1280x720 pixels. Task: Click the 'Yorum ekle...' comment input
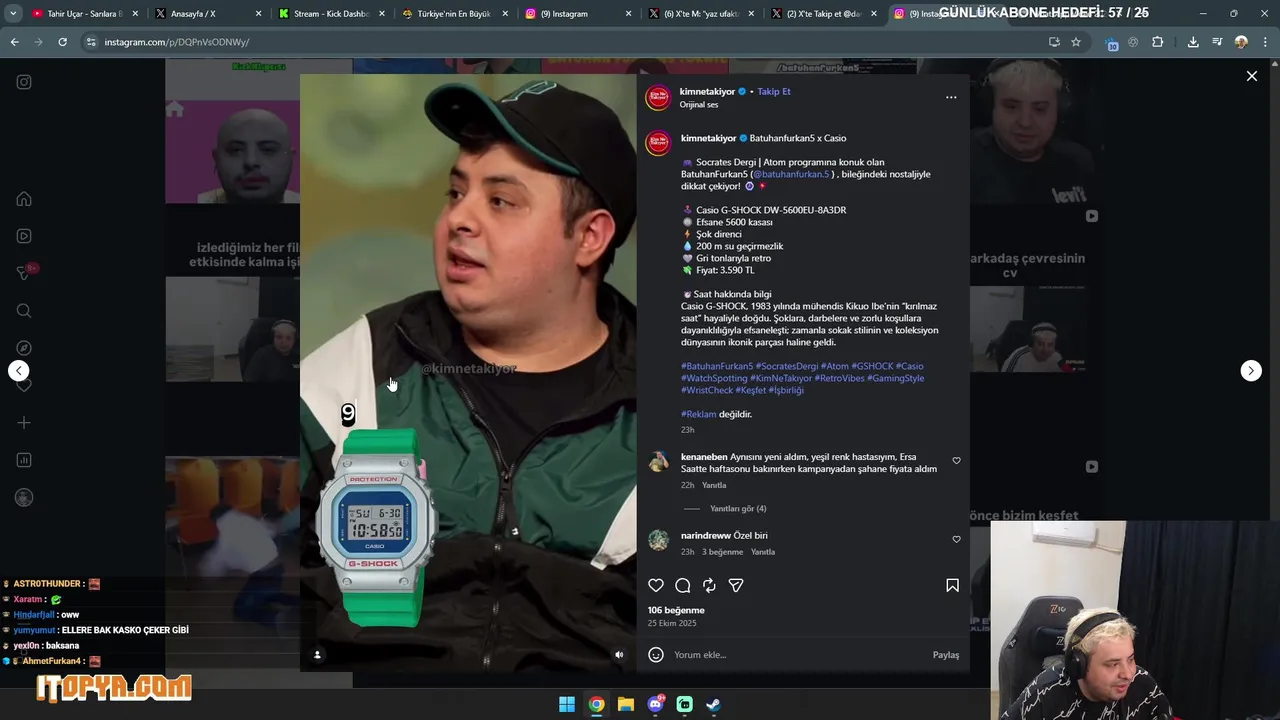click(x=798, y=655)
